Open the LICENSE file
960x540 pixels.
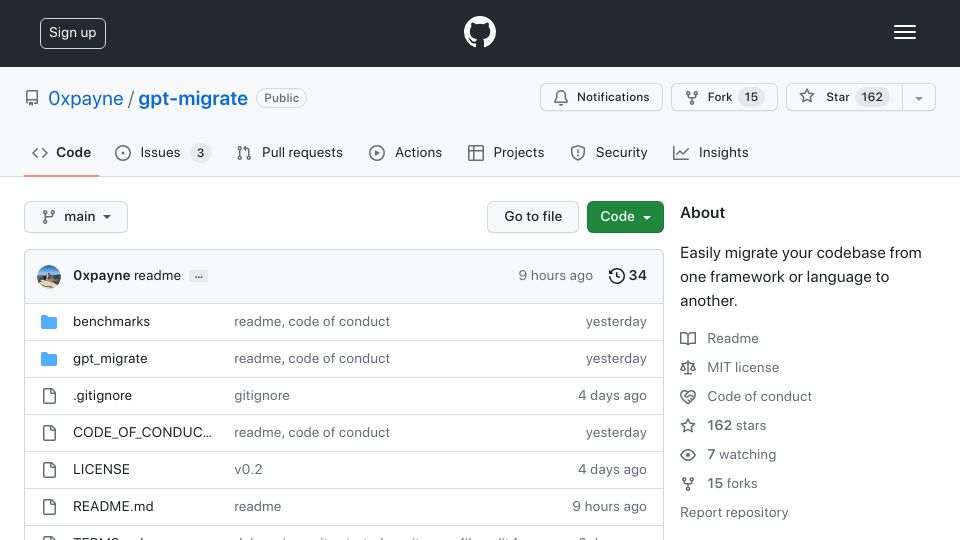[101, 470]
